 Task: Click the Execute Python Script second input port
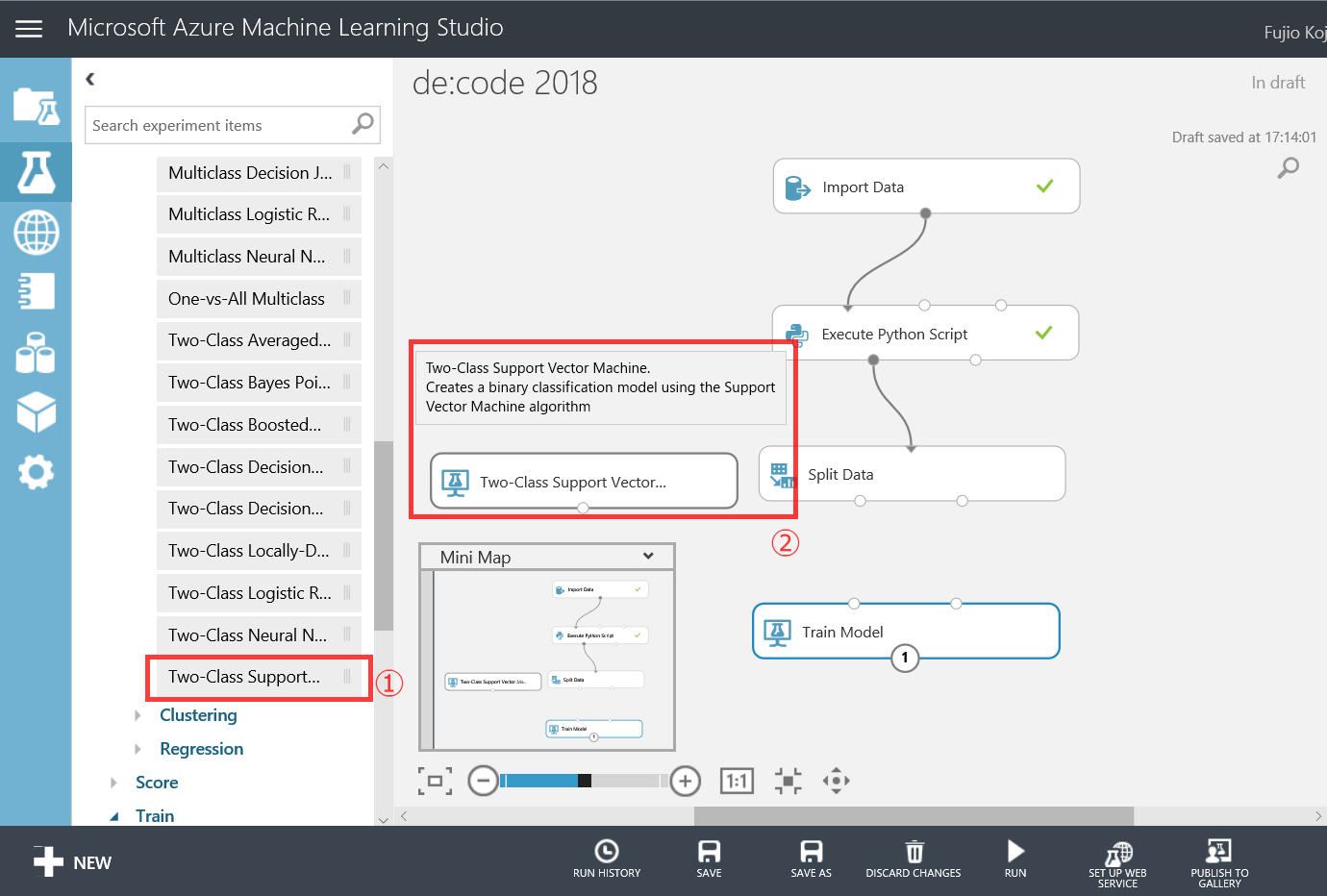click(924, 306)
